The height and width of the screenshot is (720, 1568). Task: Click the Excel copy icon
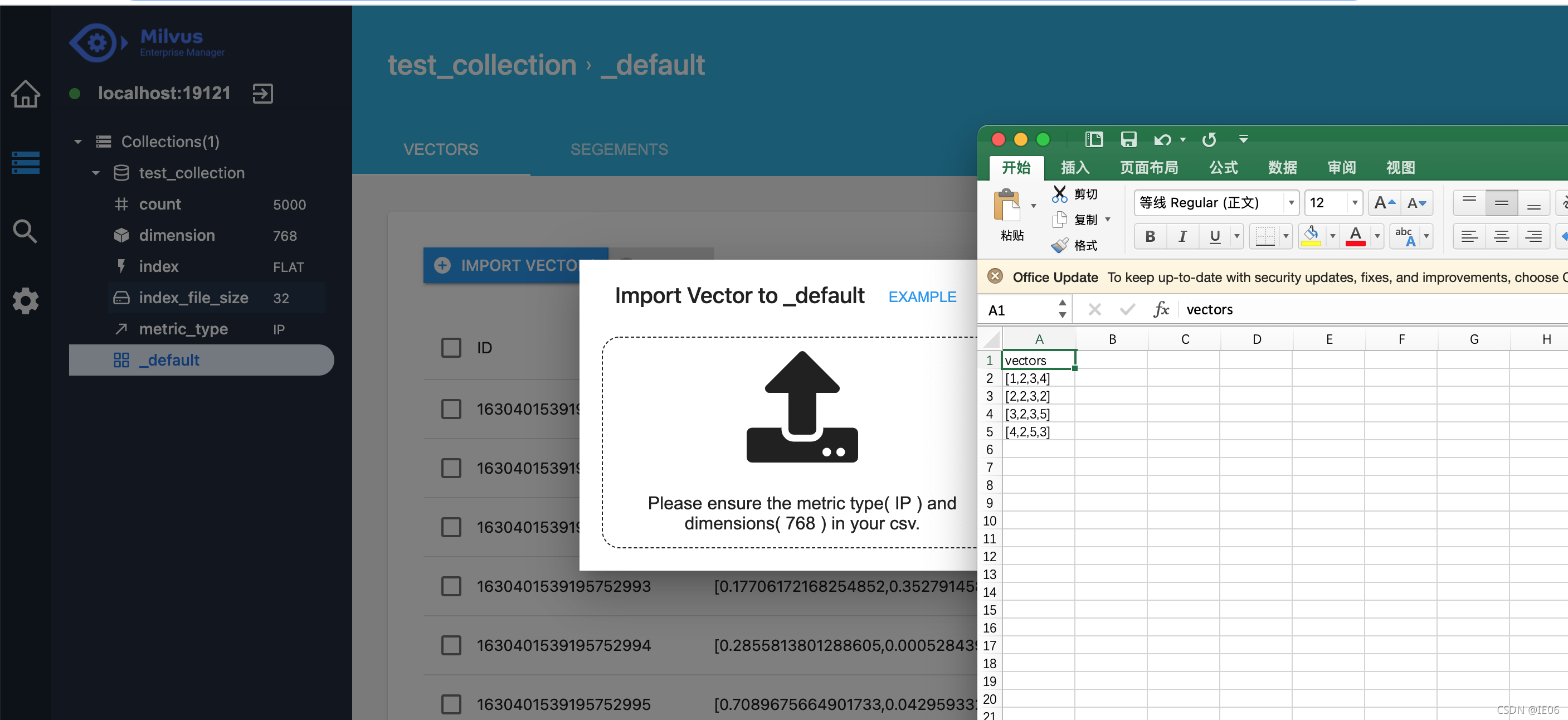(1059, 220)
